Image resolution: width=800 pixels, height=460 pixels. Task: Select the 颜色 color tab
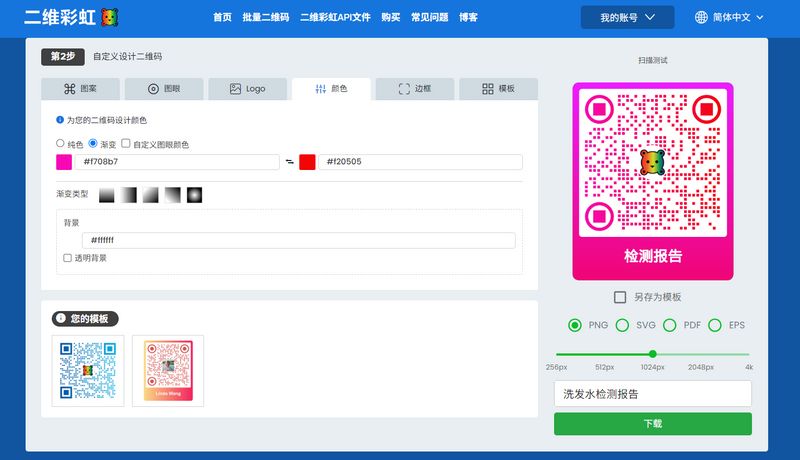point(331,89)
